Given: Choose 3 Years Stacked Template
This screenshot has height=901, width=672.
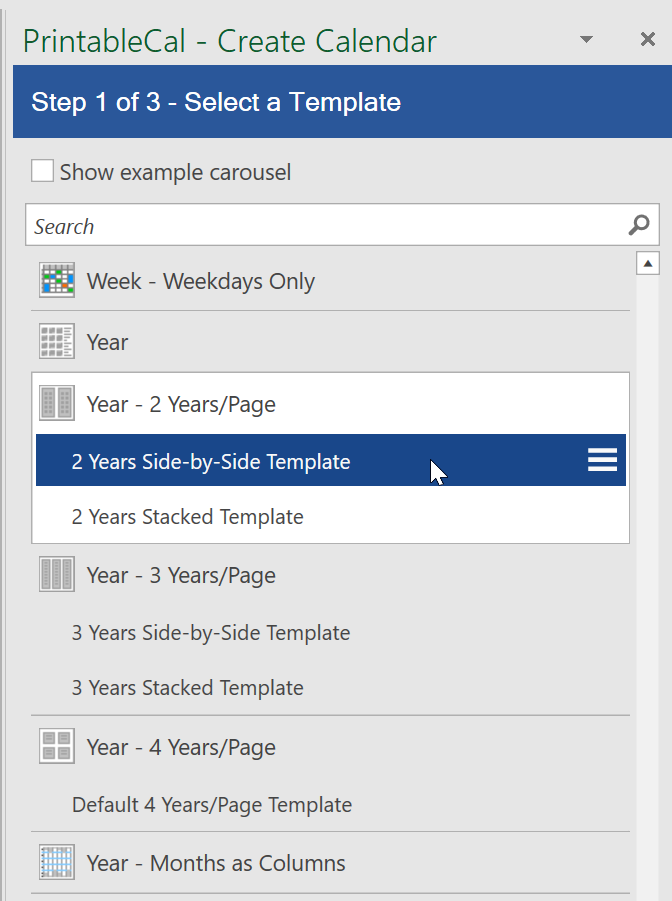Looking at the screenshot, I should (x=187, y=688).
